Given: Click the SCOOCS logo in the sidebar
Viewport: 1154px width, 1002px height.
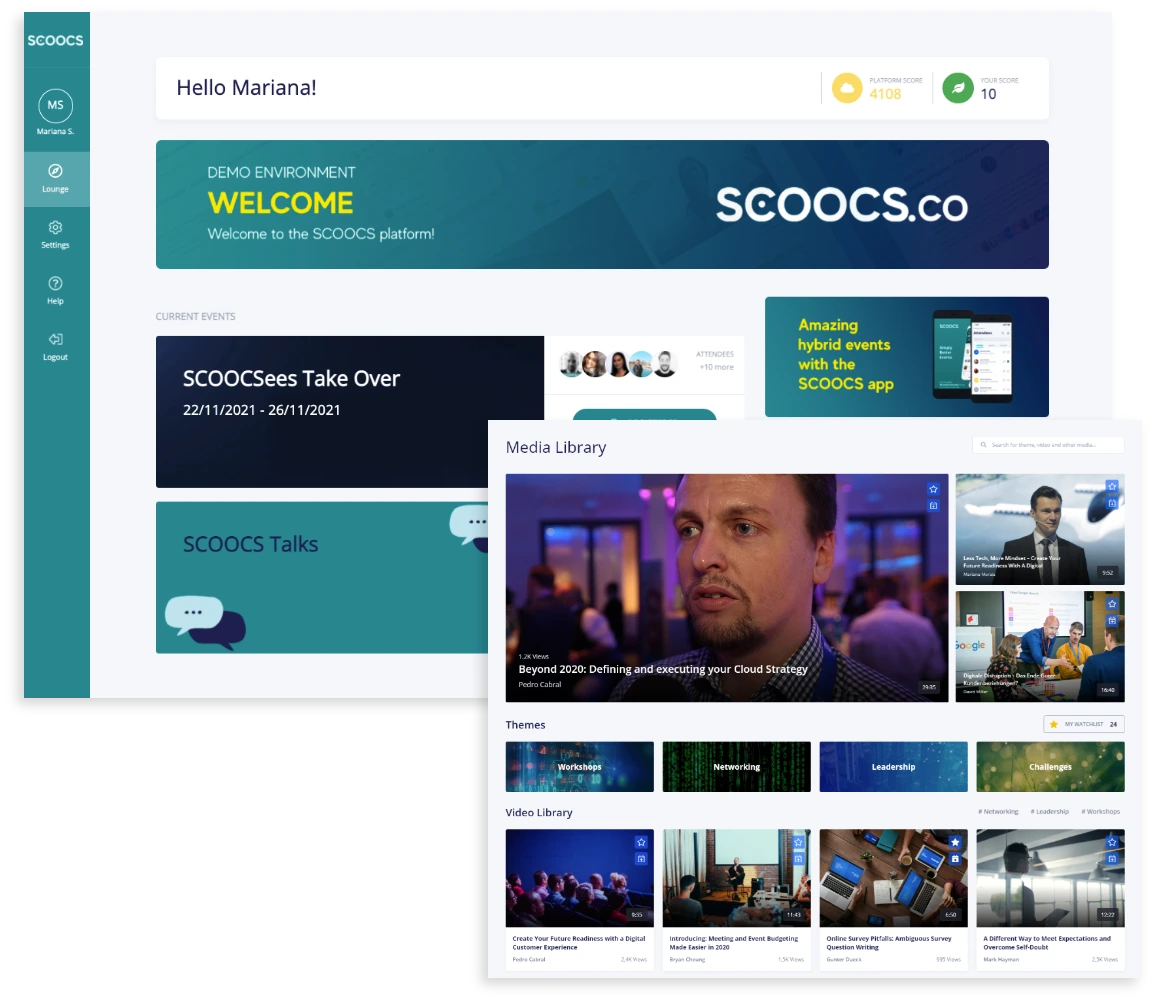Looking at the screenshot, I should tap(55, 40).
